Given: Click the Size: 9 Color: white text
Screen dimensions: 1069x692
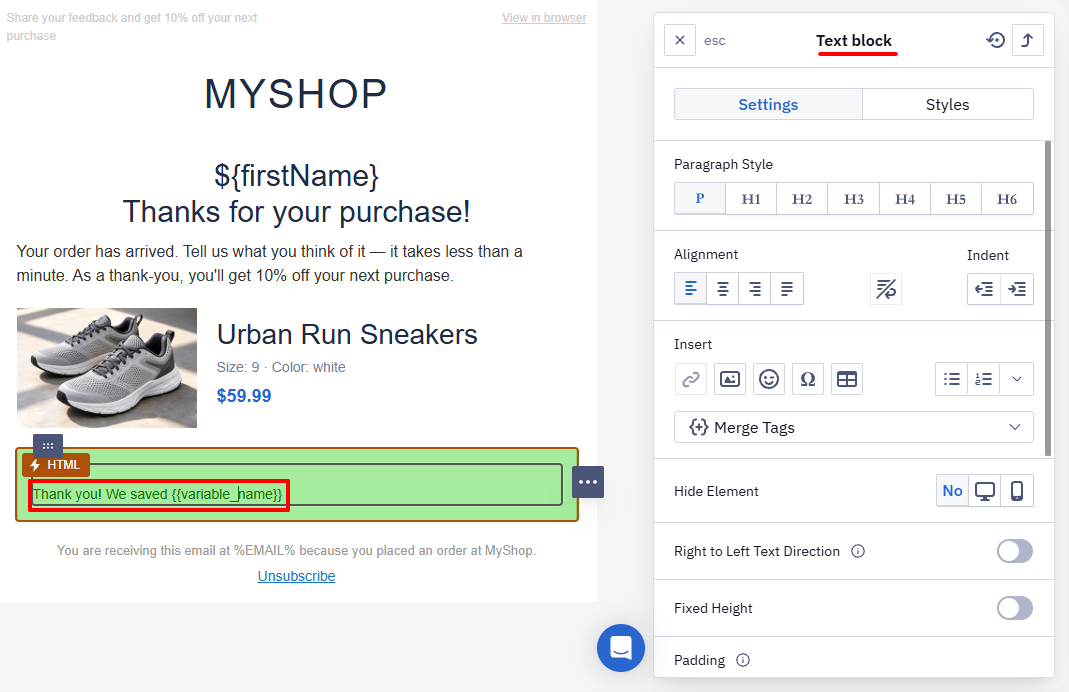Looking at the screenshot, I should 281,367.
